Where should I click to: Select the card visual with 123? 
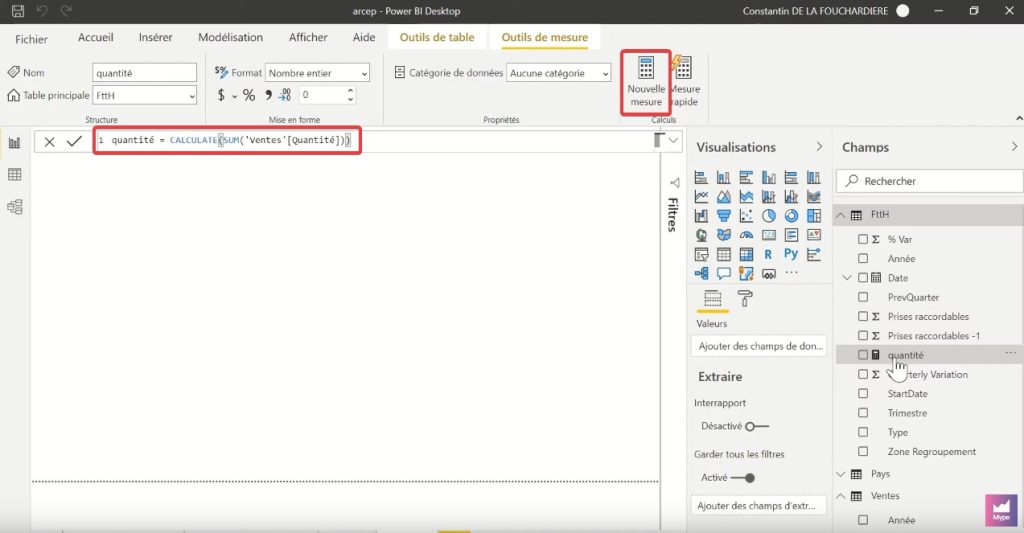pos(769,235)
